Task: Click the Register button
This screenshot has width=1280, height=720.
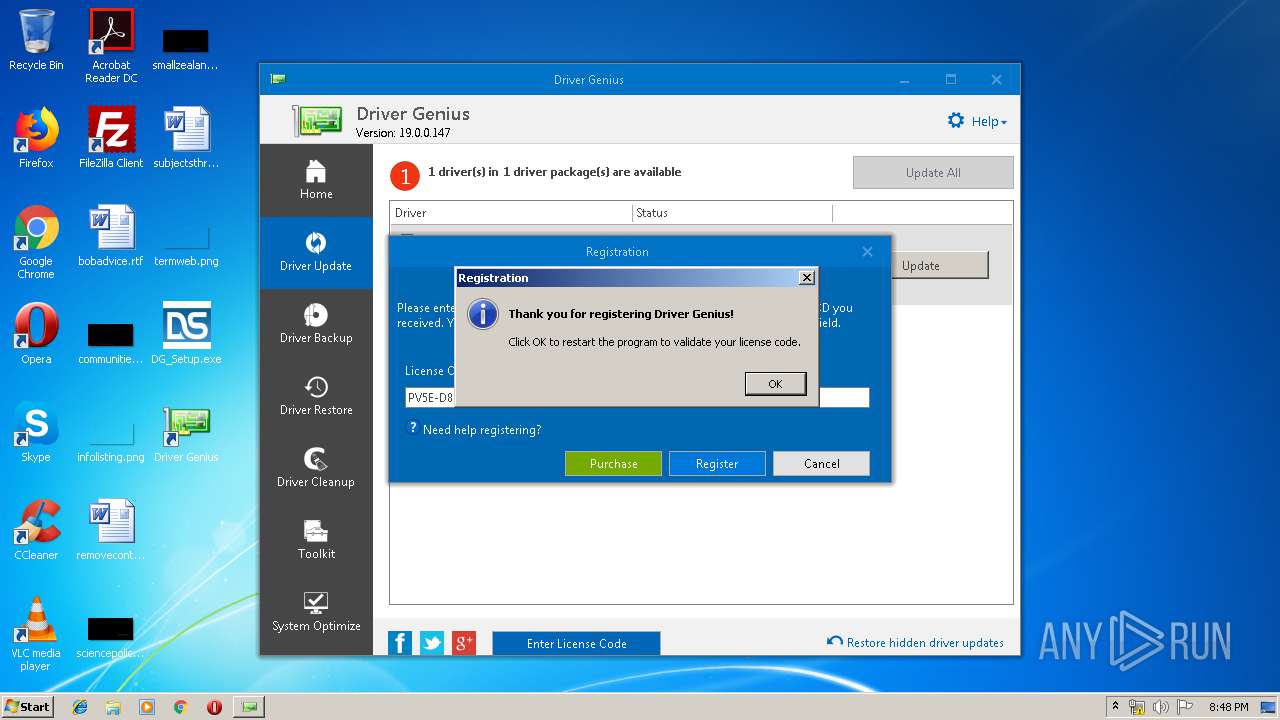Action: [717, 464]
